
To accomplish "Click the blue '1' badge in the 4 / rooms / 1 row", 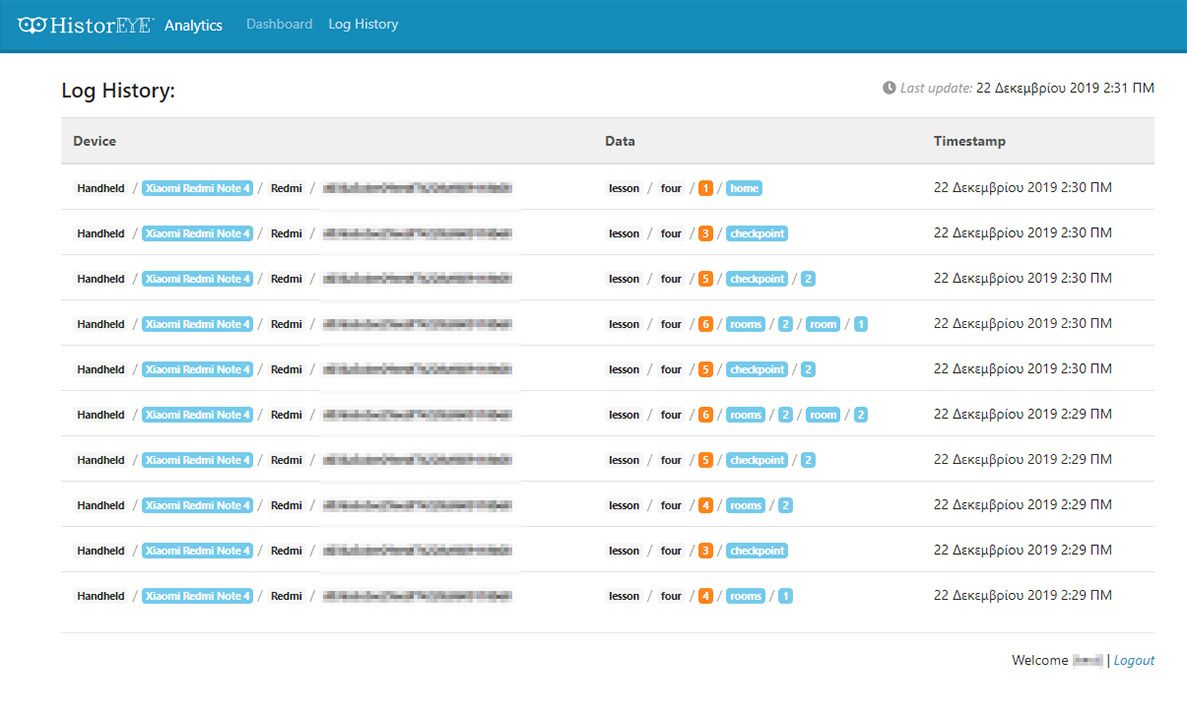I will tap(786, 596).
